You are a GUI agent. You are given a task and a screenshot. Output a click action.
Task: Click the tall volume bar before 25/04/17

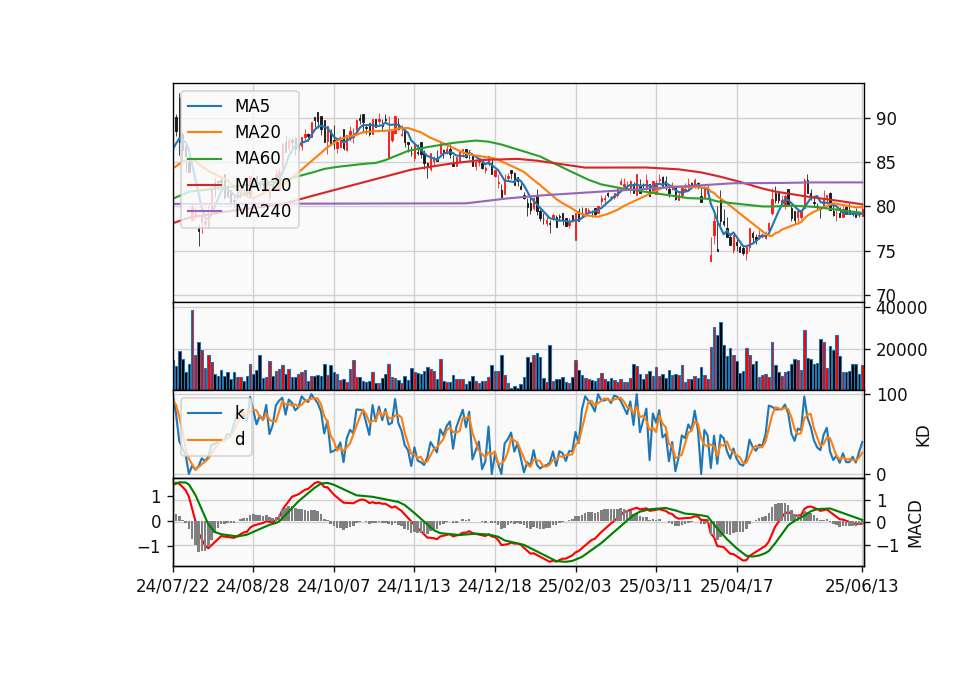pos(721,356)
